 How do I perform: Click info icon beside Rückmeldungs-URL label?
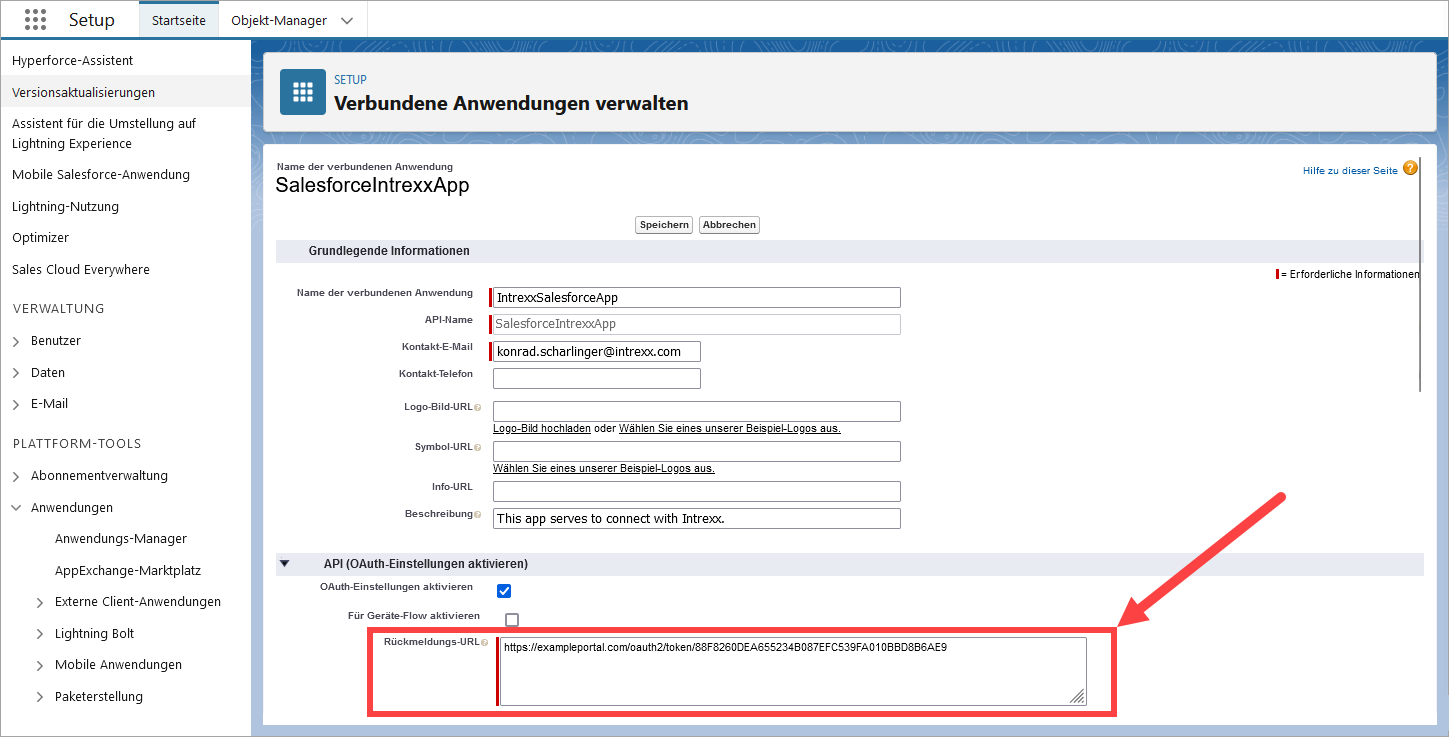coord(485,642)
